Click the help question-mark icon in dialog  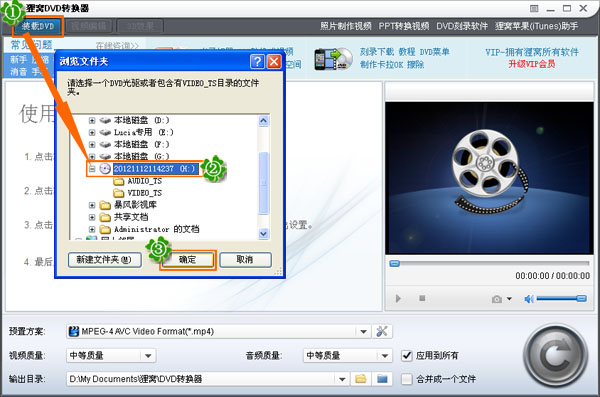258,61
